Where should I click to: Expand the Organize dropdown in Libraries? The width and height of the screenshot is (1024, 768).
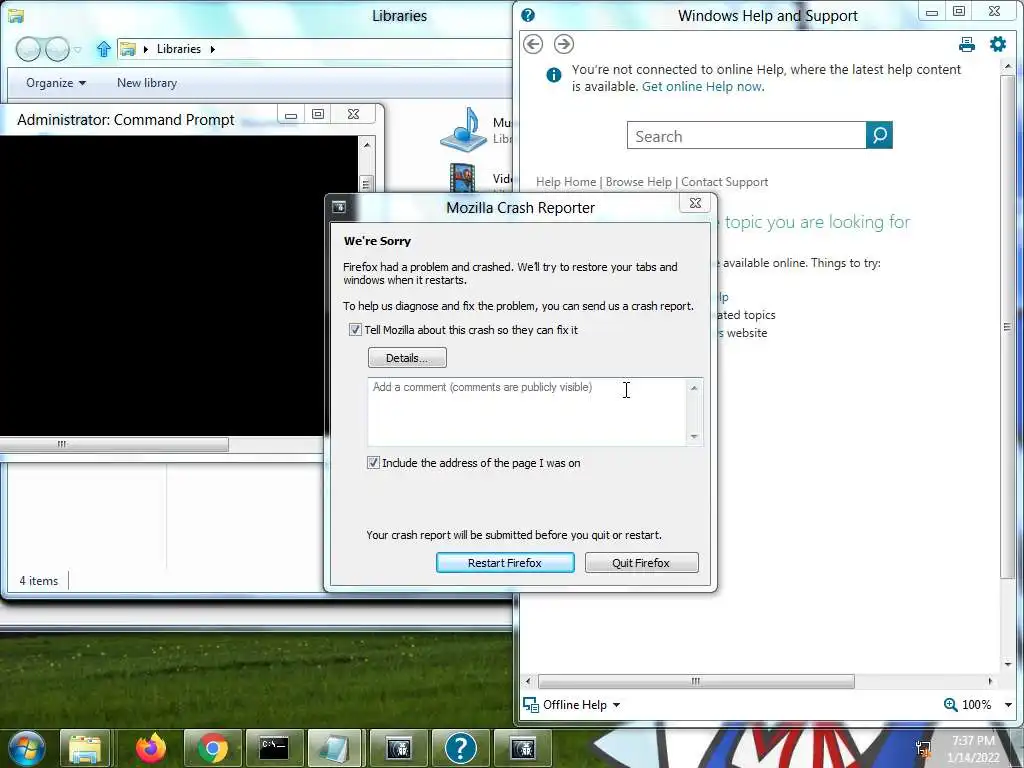(x=56, y=83)
